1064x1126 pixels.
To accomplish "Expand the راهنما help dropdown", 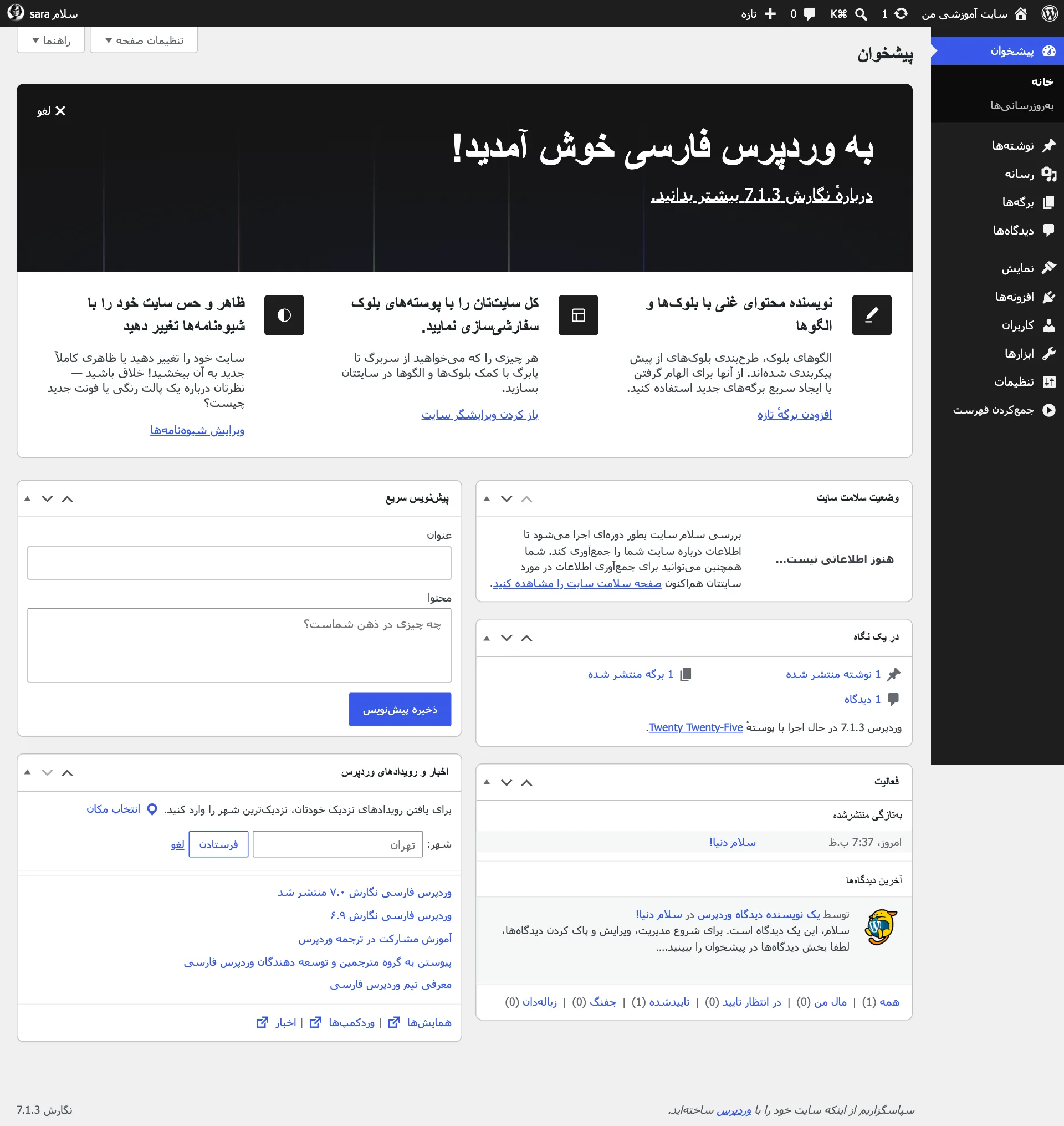I will (x=50, y=40).
